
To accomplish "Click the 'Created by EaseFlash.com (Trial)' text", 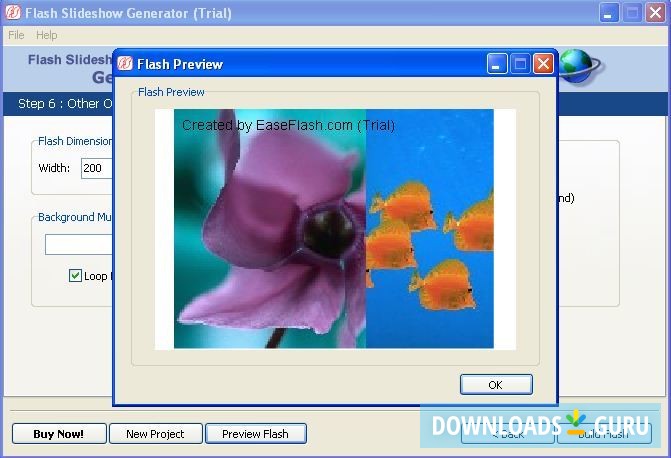I will tap(288, 125).
